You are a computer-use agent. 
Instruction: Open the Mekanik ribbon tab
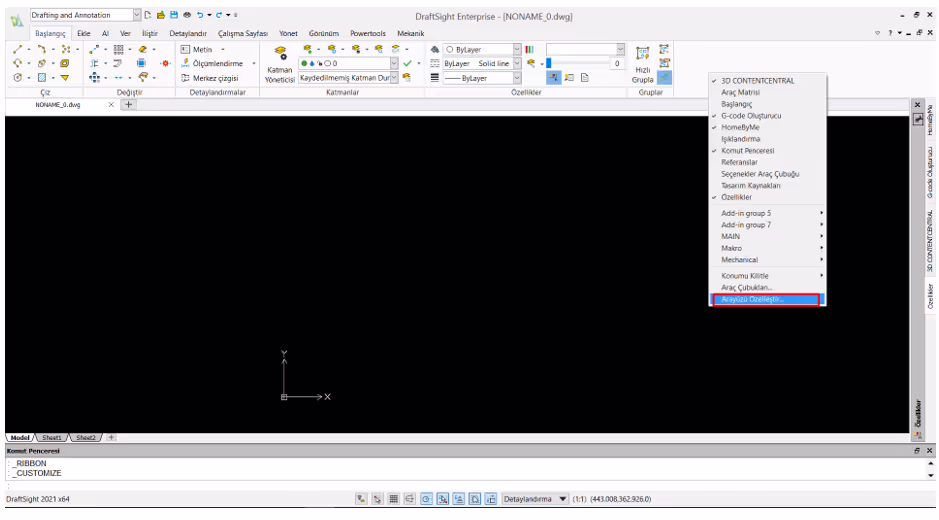[x=410, y=34]
